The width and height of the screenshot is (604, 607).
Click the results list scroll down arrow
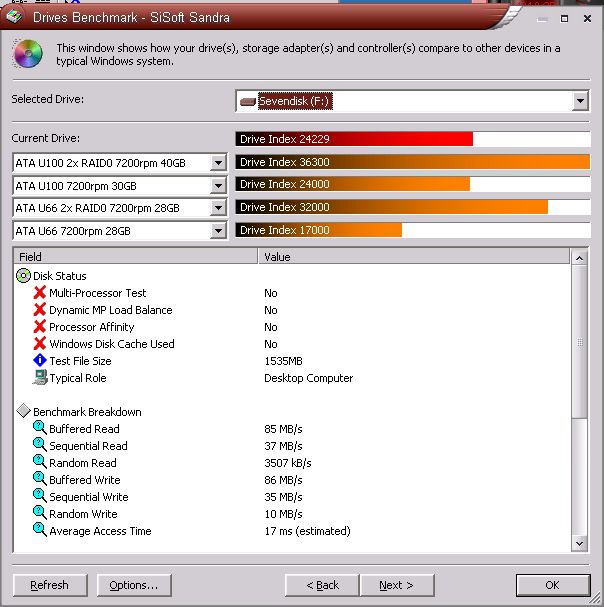(579, 543)
